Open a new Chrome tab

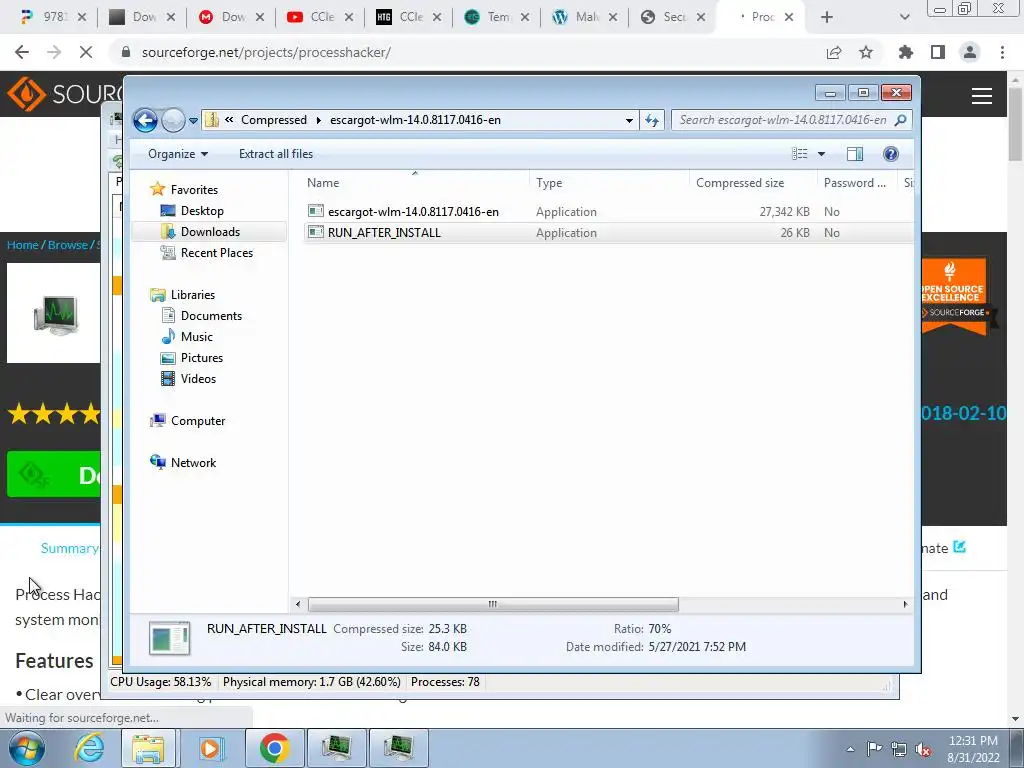(x=827, y=17)
